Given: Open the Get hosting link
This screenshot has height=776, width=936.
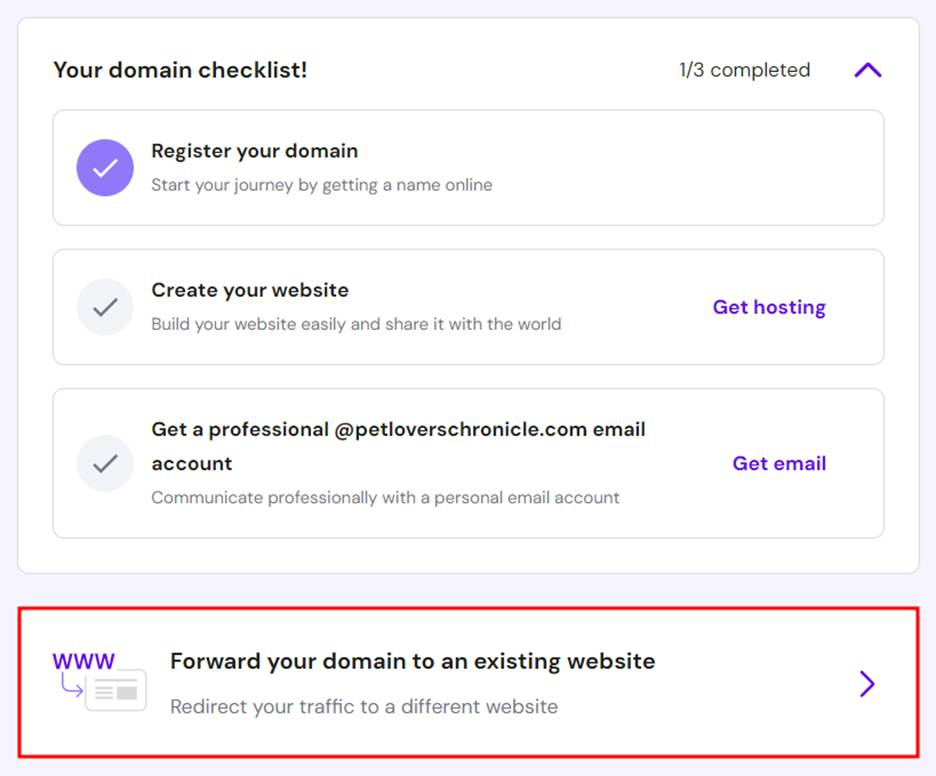Looking at the screenshot, I should click(769, 307).
